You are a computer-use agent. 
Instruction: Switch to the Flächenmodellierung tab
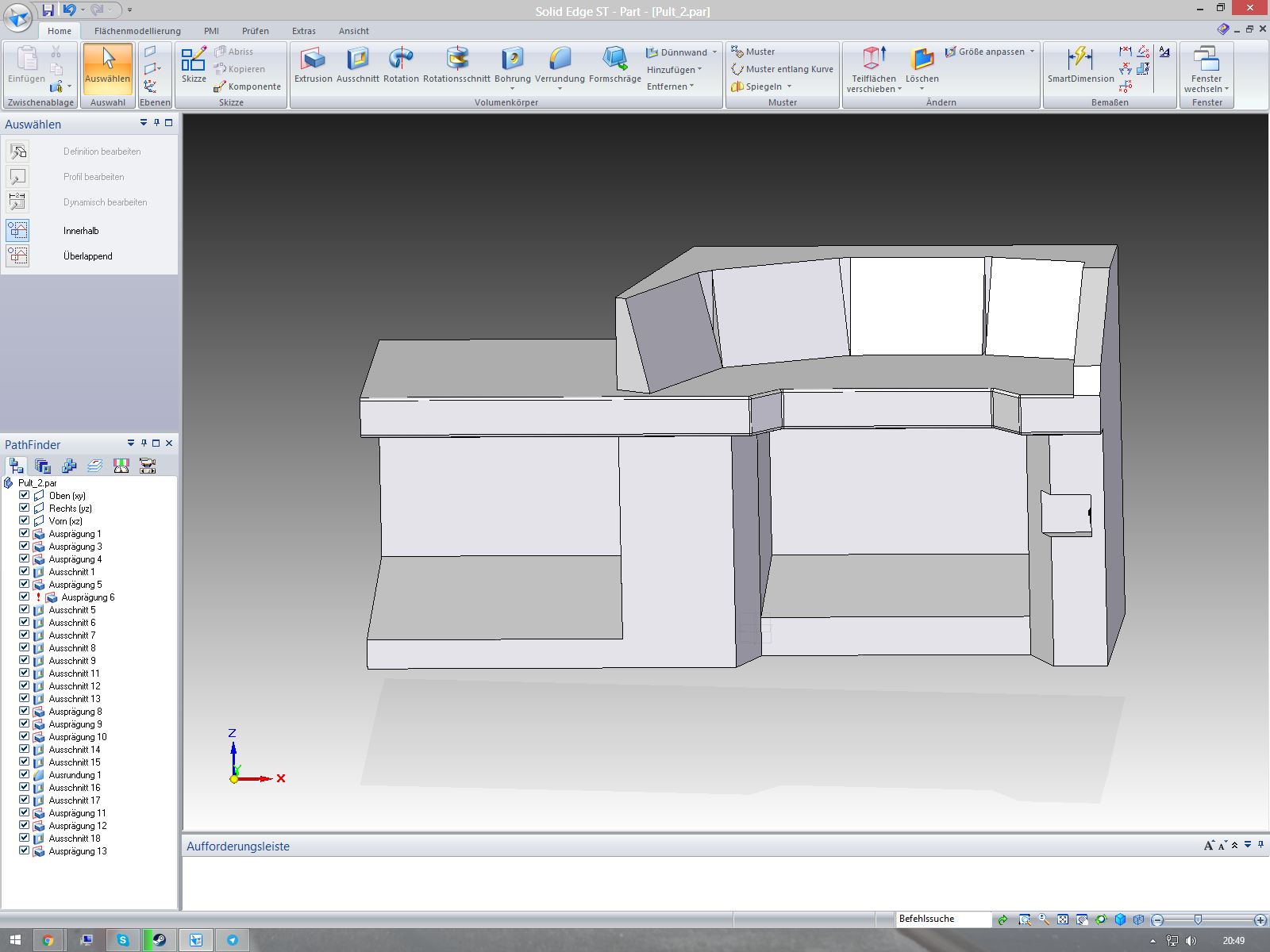(x=137, y=31)
